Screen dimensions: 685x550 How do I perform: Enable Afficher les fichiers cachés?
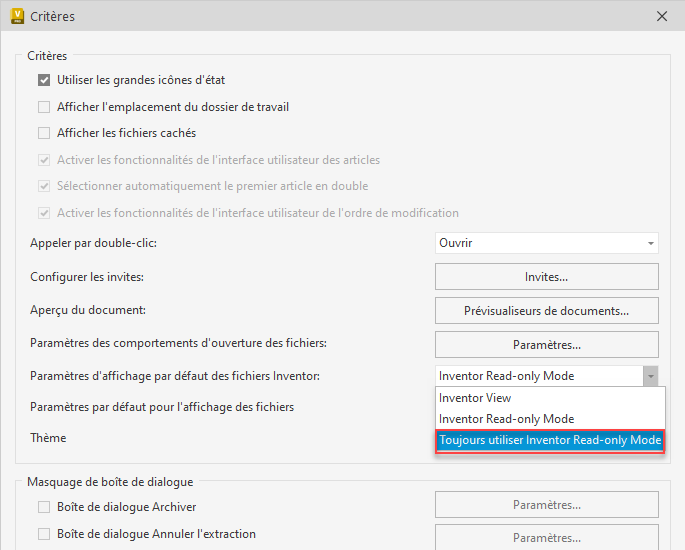tap(44, 133)
